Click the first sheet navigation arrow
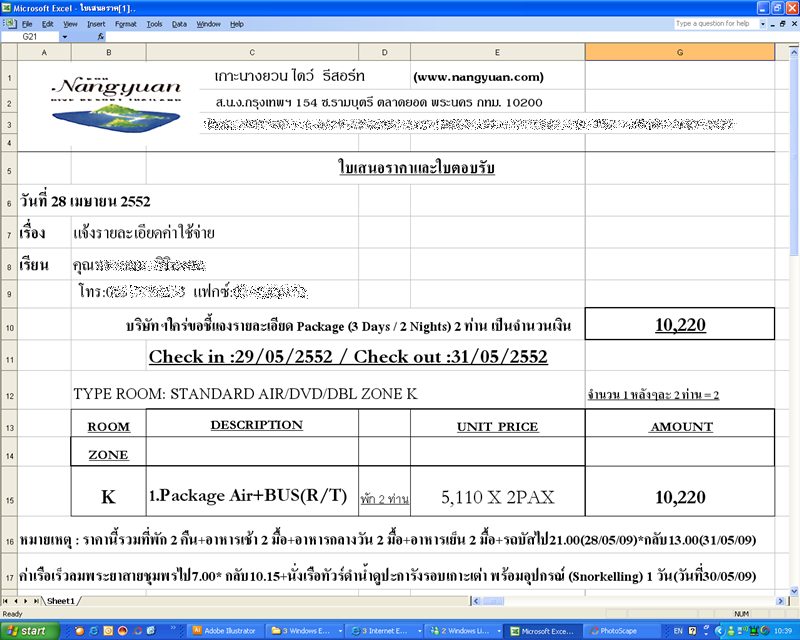Viewport: 800px width, 640px height. (x=7, y=601)
